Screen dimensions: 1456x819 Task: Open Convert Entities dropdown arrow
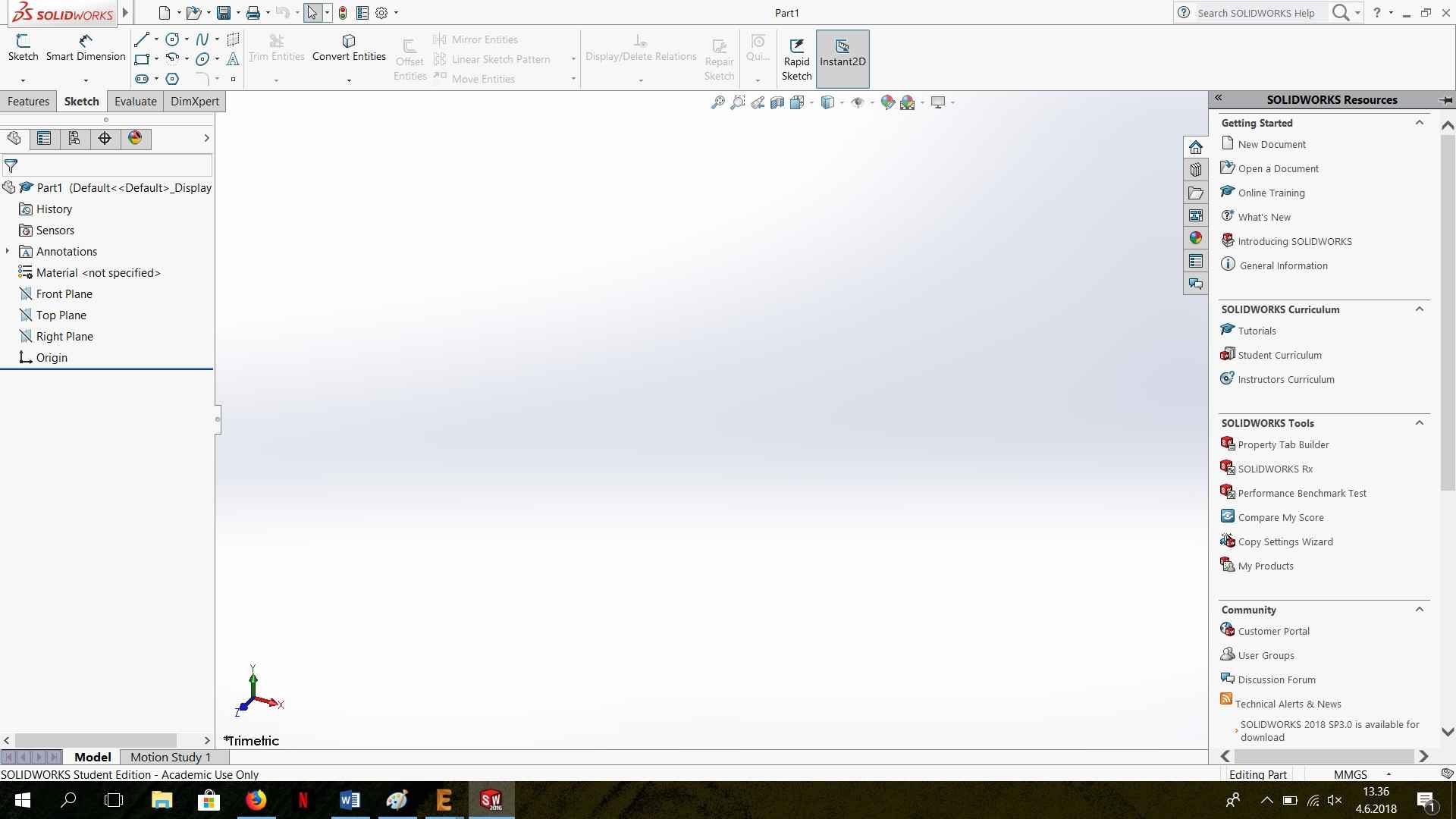coord(349,80)
